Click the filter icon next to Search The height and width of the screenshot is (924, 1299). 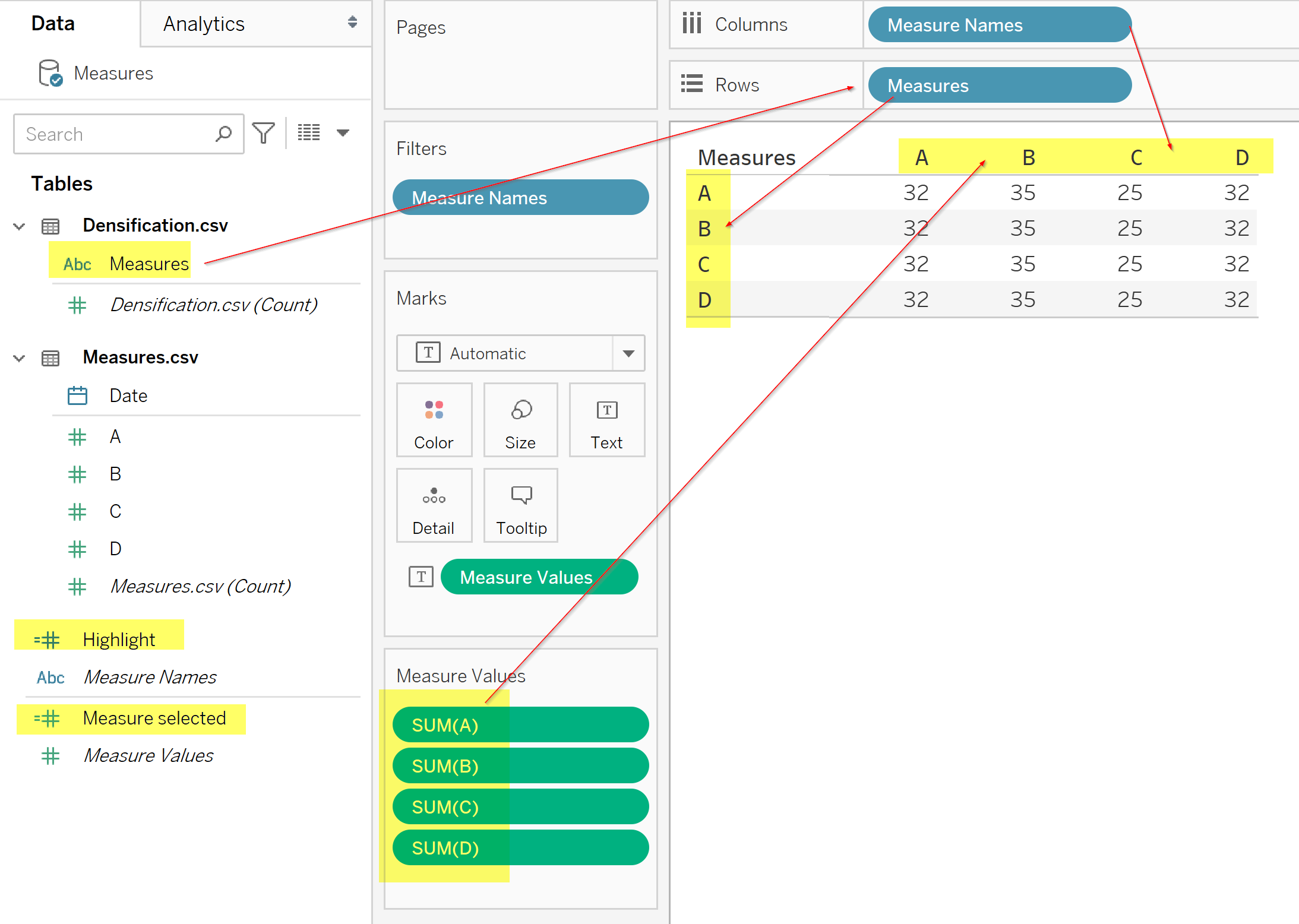coord(263,133)
